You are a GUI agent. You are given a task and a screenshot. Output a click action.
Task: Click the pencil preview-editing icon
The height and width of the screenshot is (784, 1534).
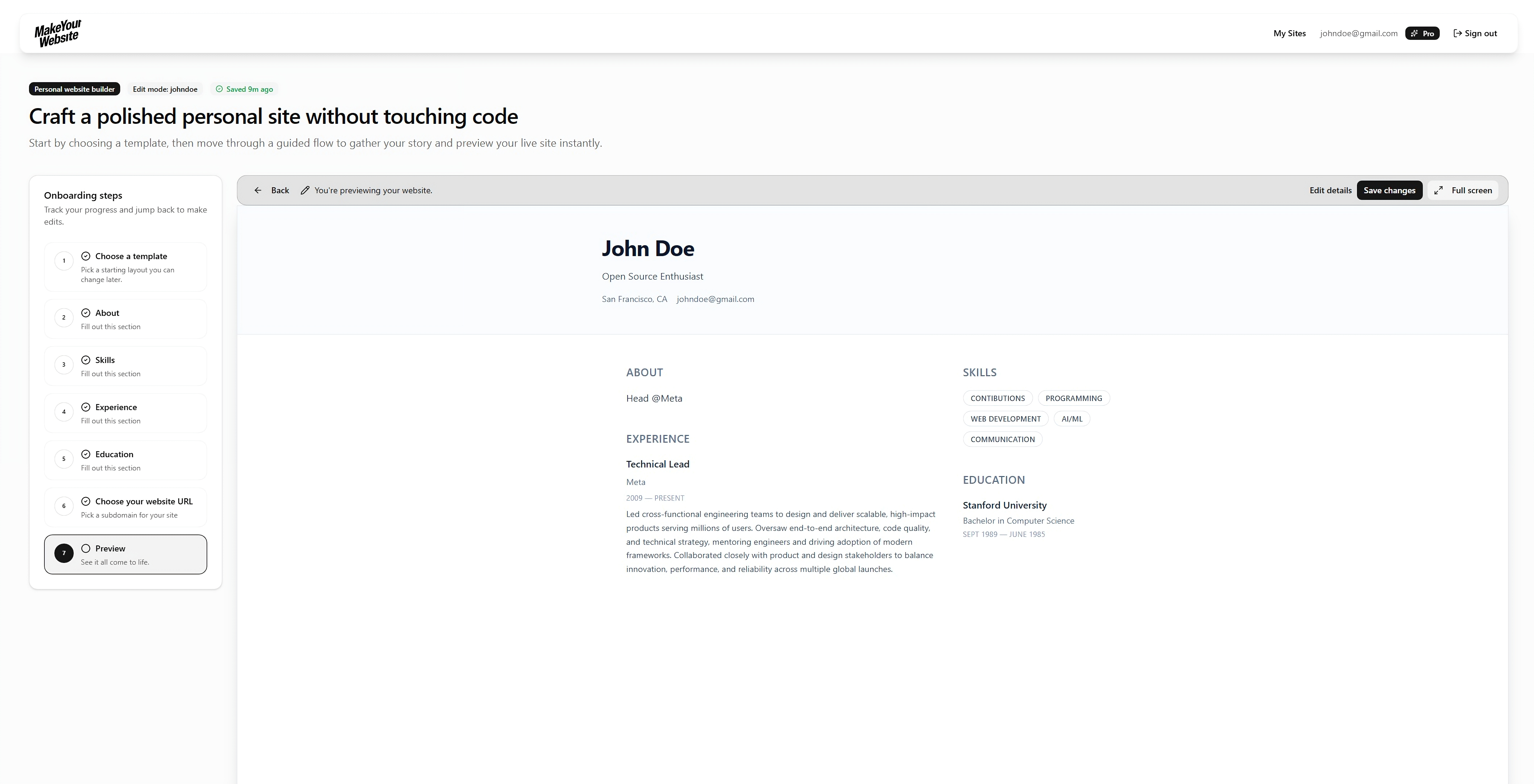[305, 190]
